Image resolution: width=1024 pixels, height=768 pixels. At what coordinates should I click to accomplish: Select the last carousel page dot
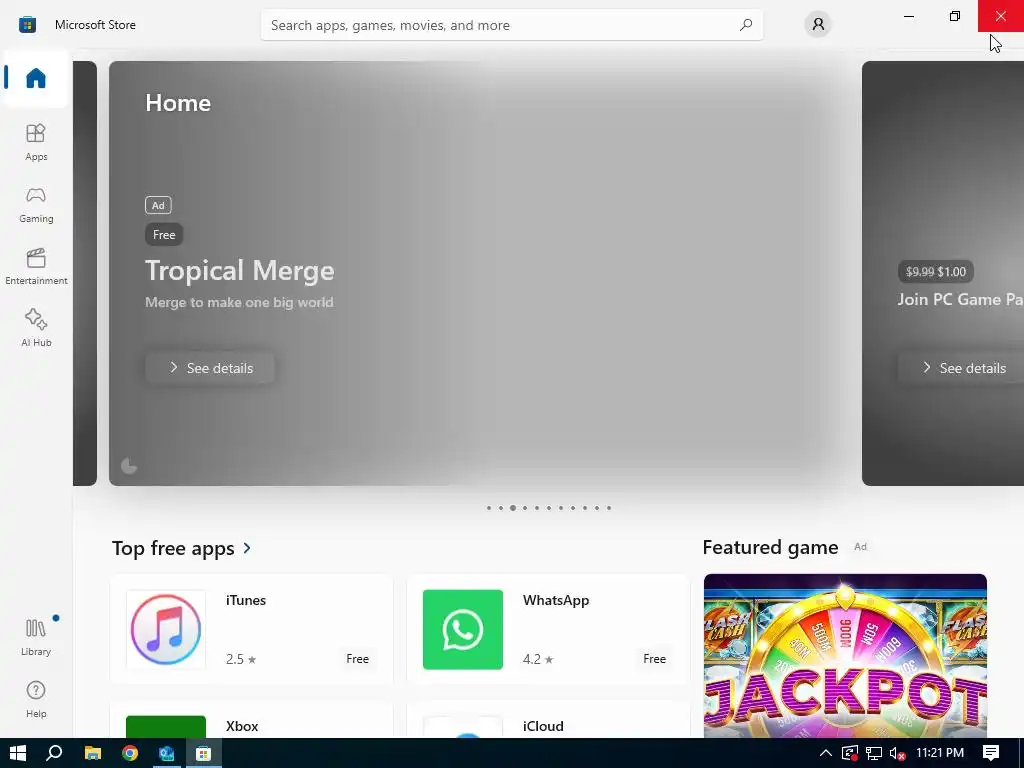tap(609, 508)
